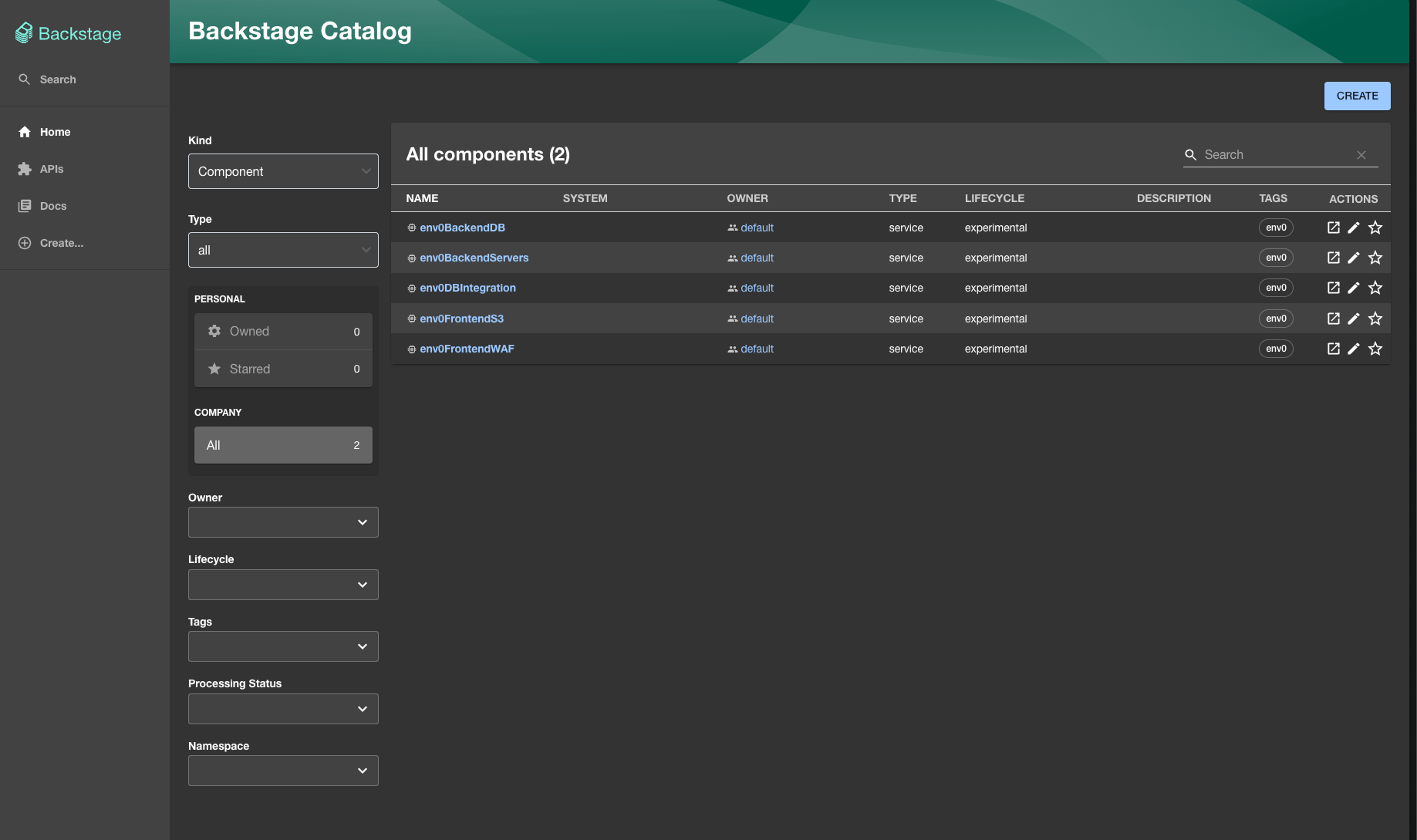Image resolution: width=1417 pixels, height=840 pixels.
Task: Open the Type dropdown showing all
Action: tap(283, 250)
